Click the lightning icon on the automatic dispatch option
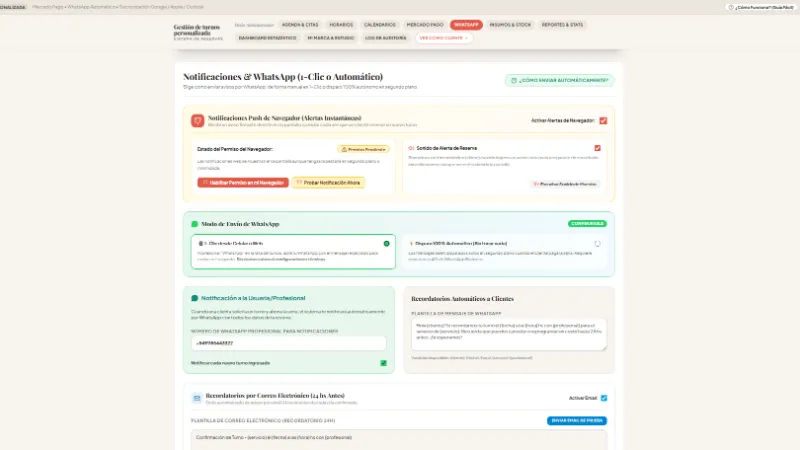This screenshot has height=450, width=800. click(411, 244)
